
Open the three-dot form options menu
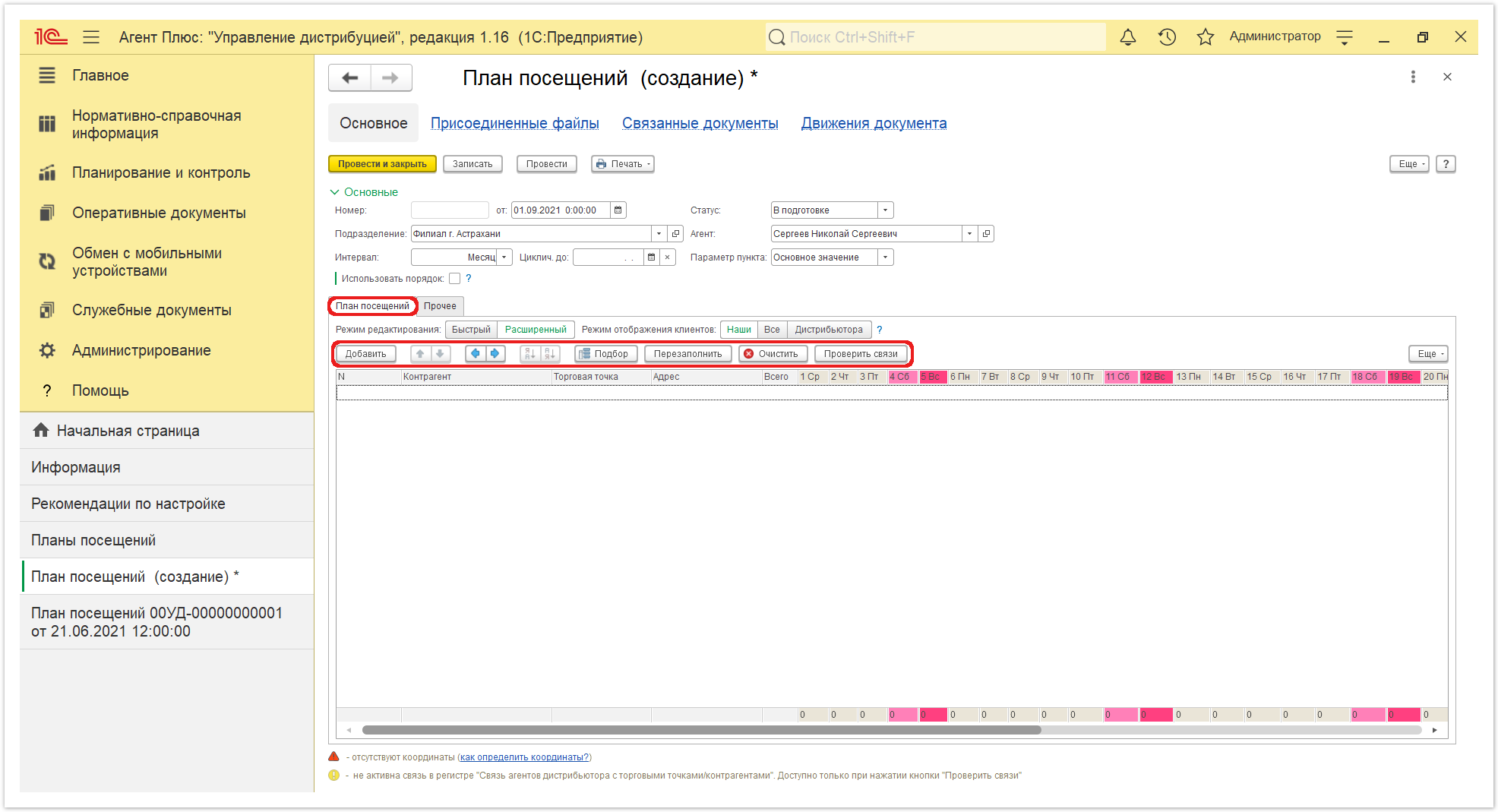pos(1413,77)
